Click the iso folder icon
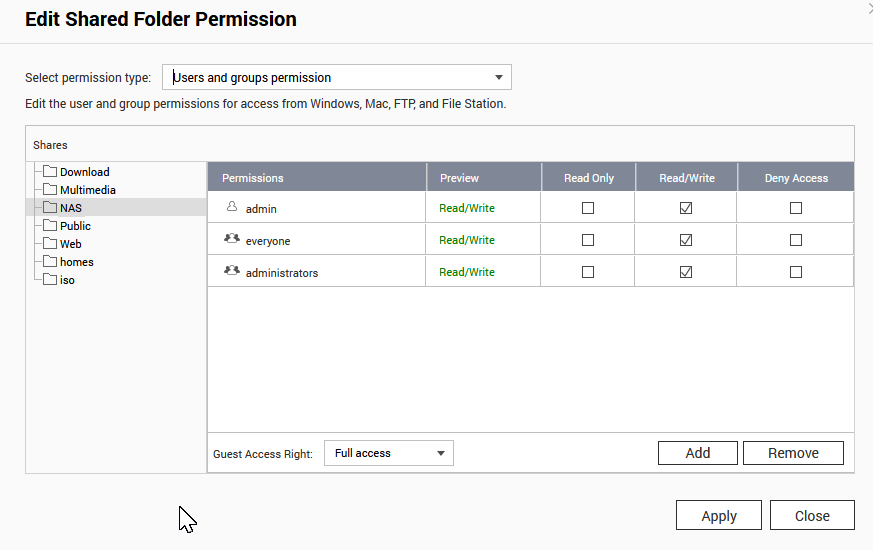Screen dimensions: 873x550 coord(50,280)
